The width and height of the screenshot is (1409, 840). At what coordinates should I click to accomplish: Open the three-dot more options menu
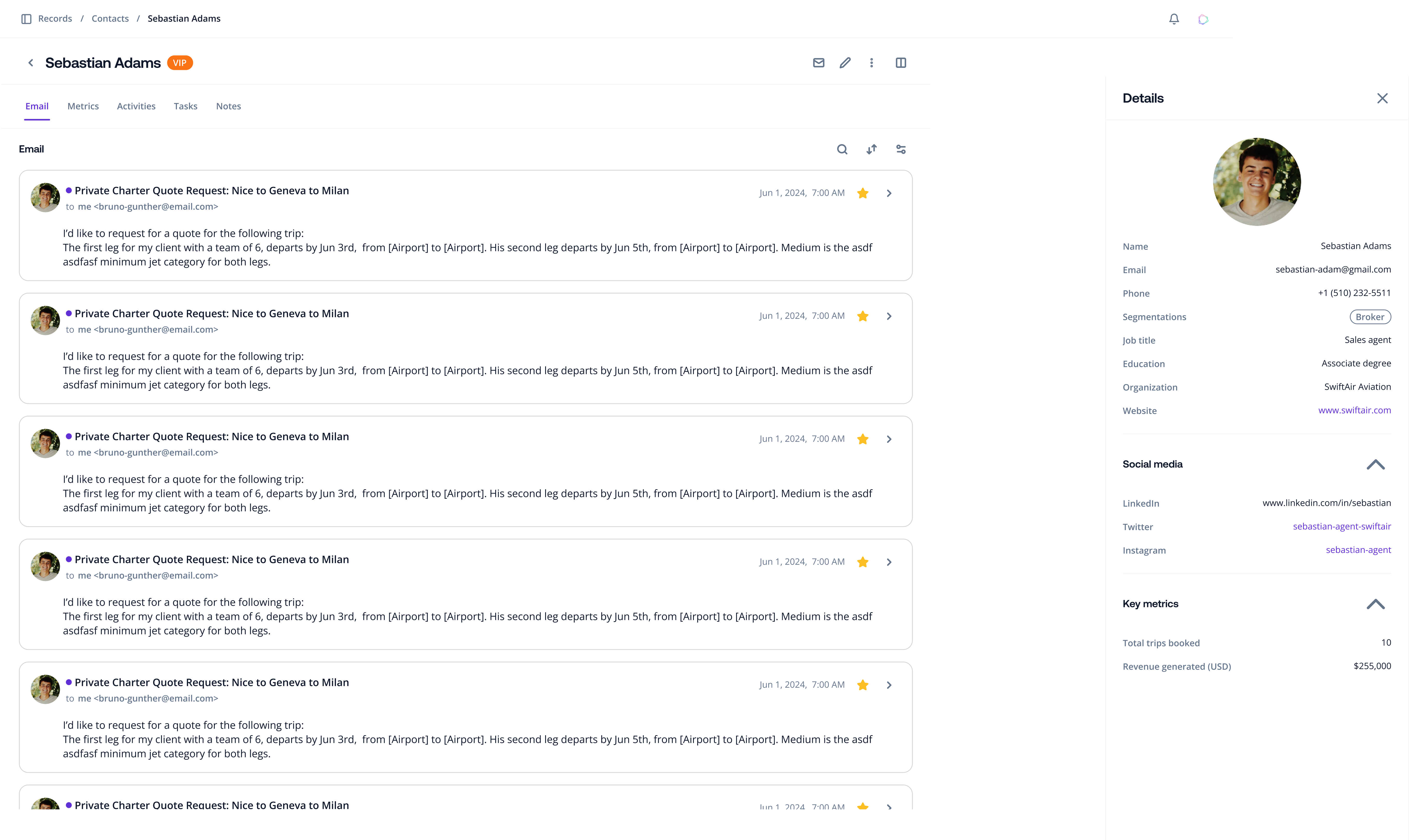(x=872, y=63)
